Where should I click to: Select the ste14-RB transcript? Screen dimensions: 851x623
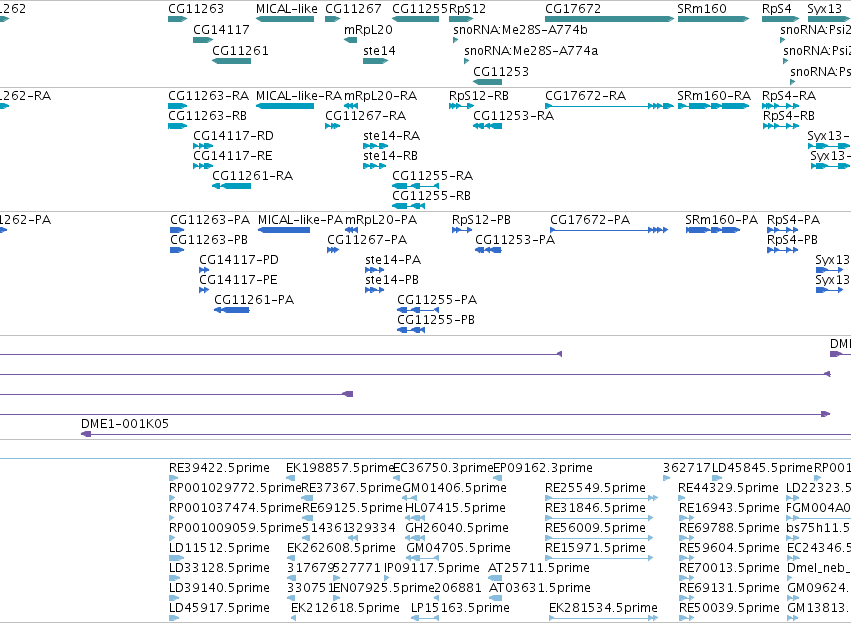[374, 166]
